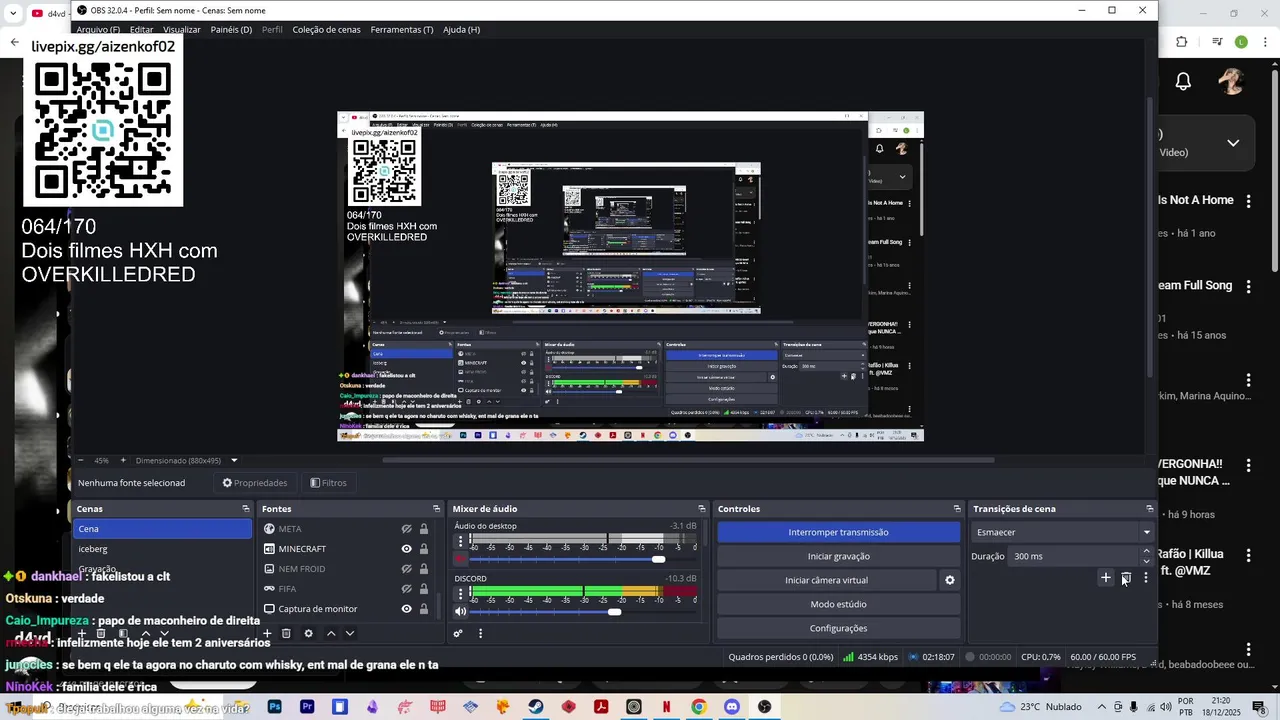Move source up in Fontes toolbar
The height and width of the screenshot is (720, 1280).
(331, 633)
